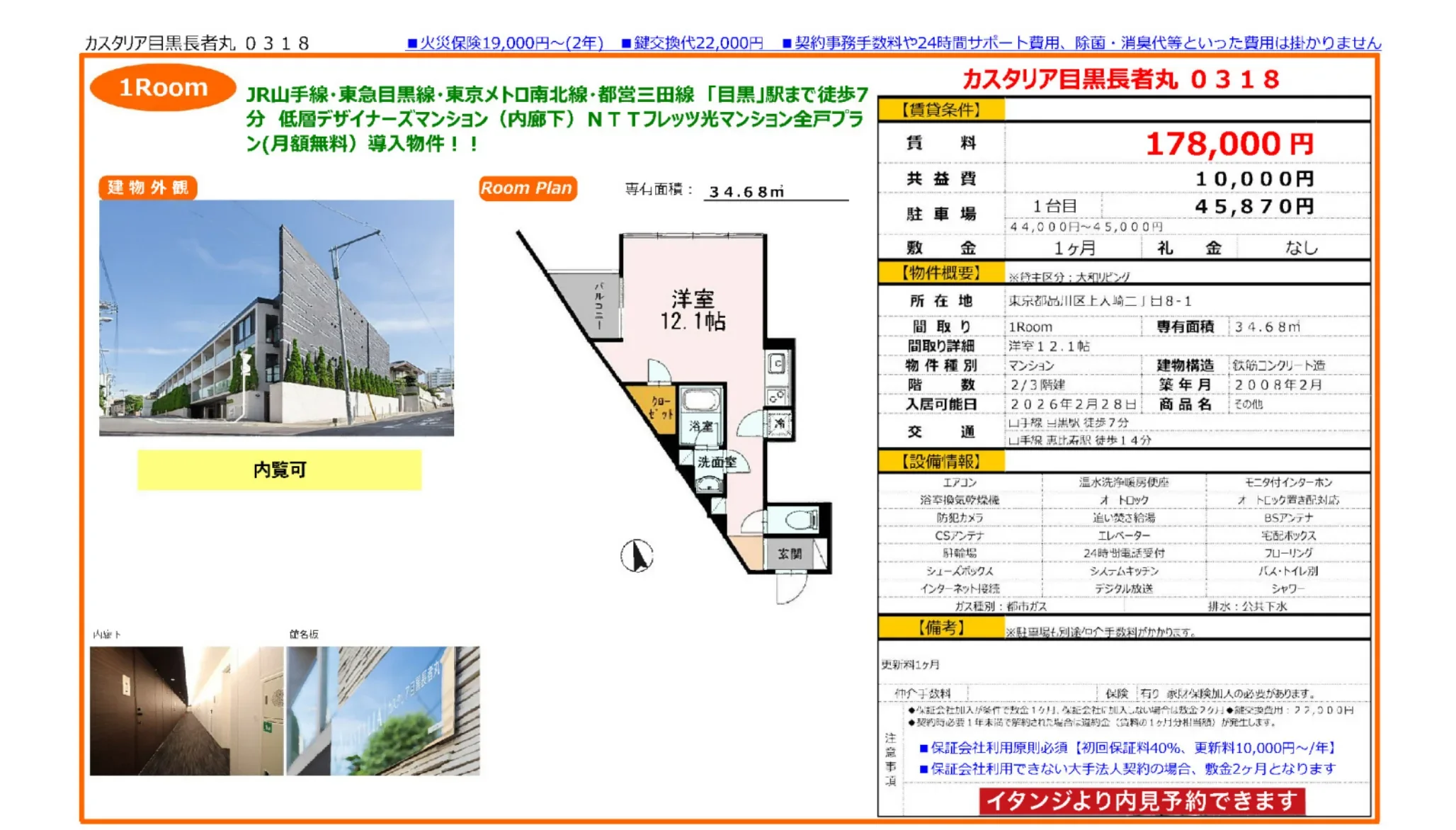The width and height of the screenshot is (1456, 830).
Task: Click the north compass arrow icon
Action: pyautogui.click(x=636, y=555)
